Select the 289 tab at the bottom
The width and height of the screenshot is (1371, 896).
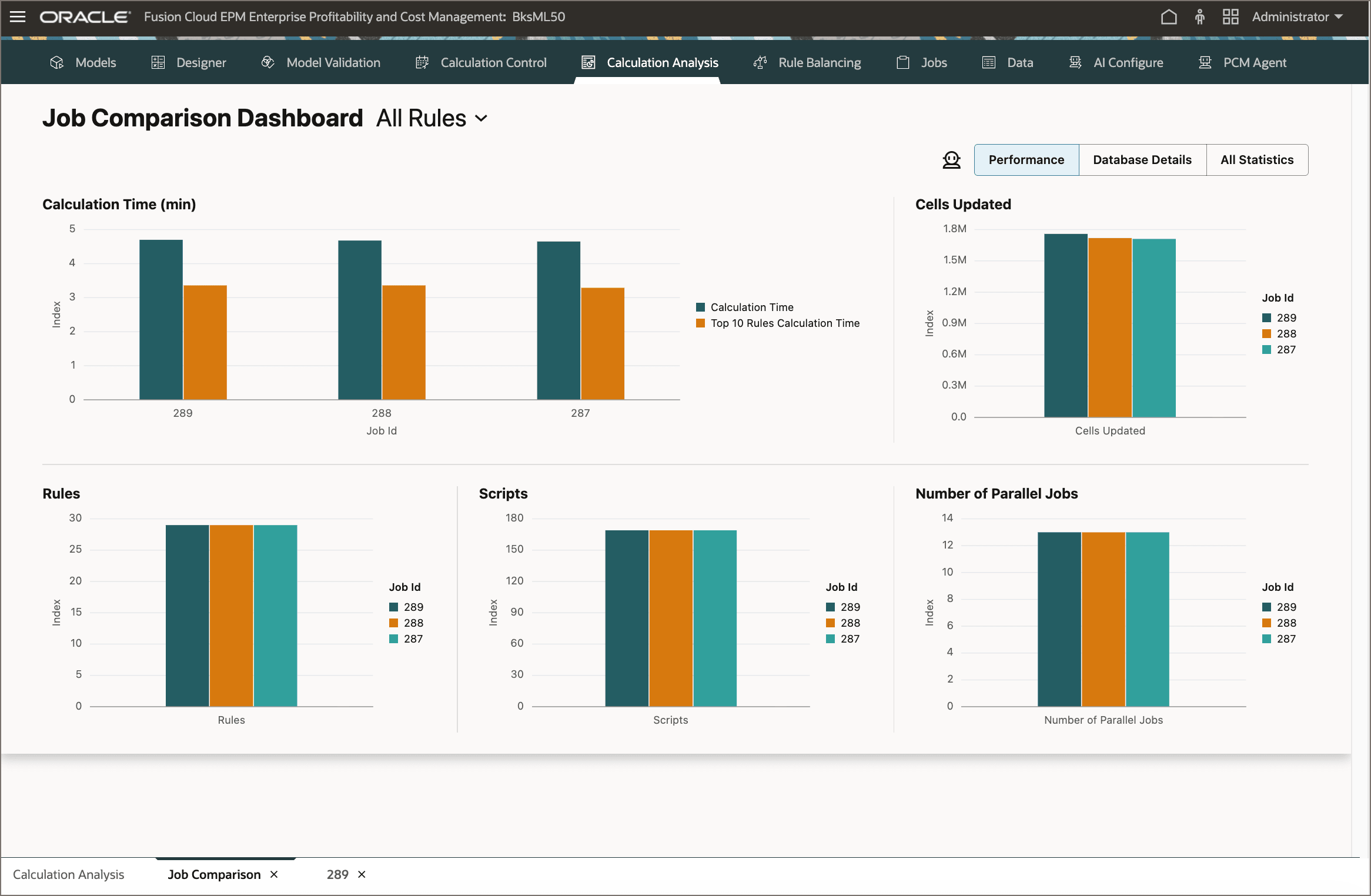point(336,874)
